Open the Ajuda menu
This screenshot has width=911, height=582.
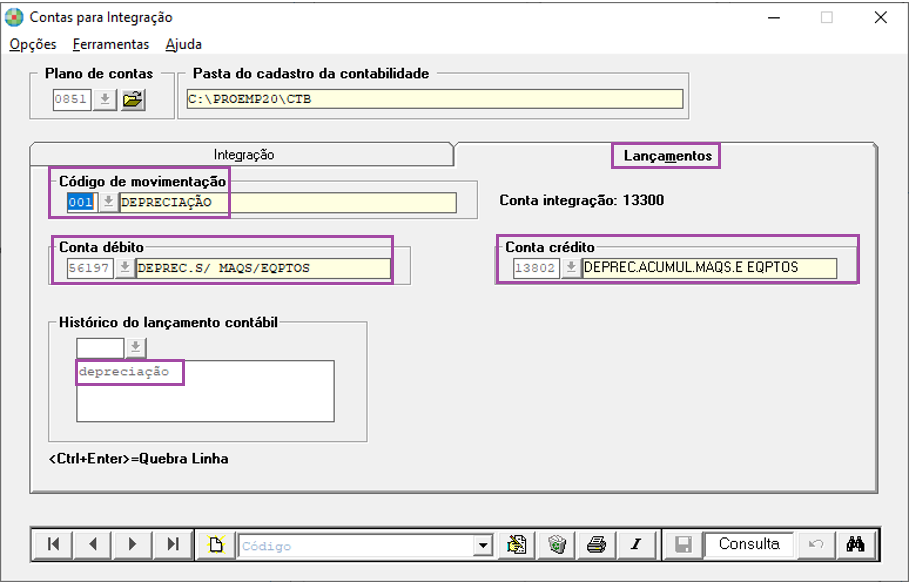pos(184,44)
